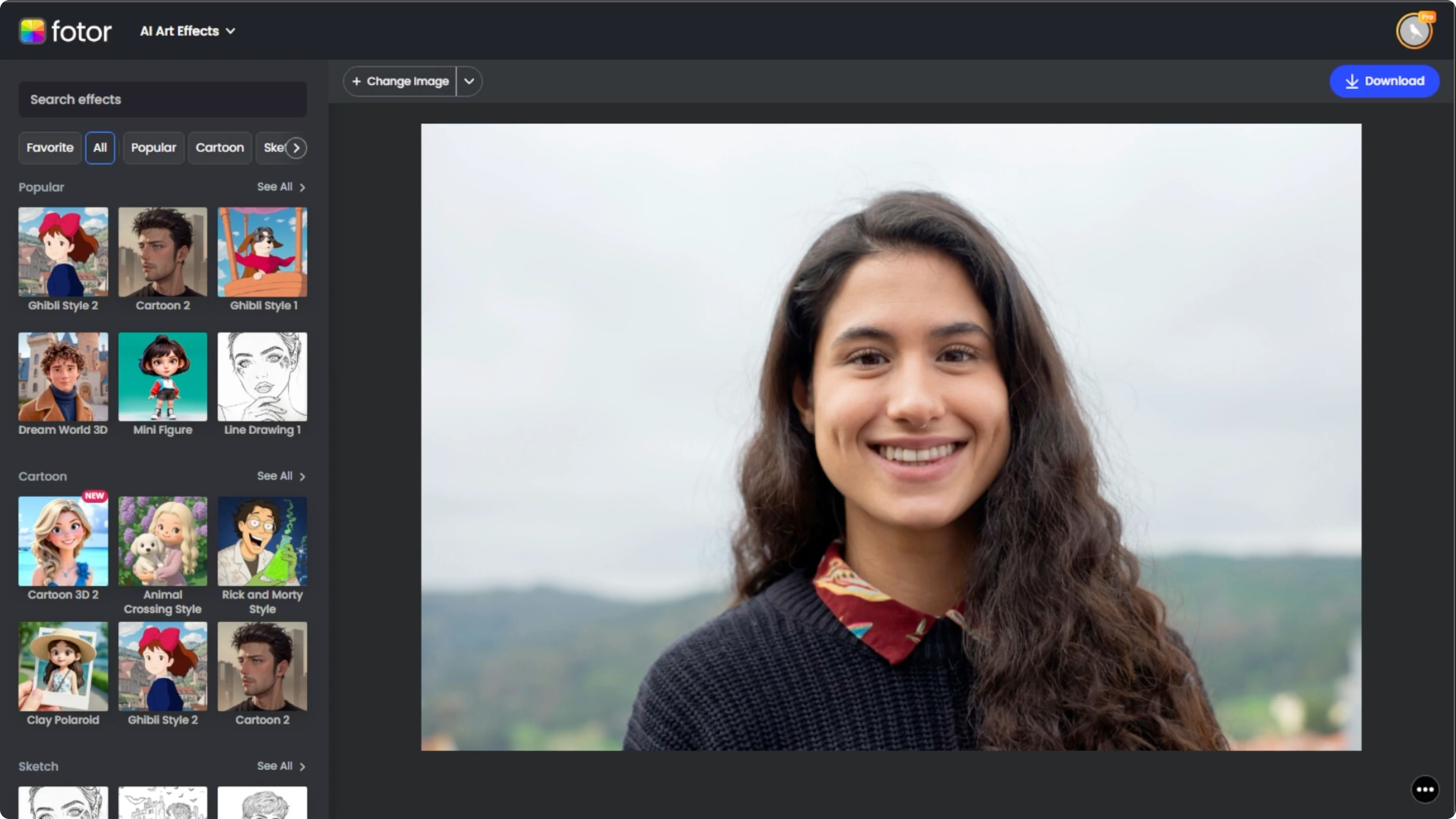Click the Popular section heading

point(41,187)
